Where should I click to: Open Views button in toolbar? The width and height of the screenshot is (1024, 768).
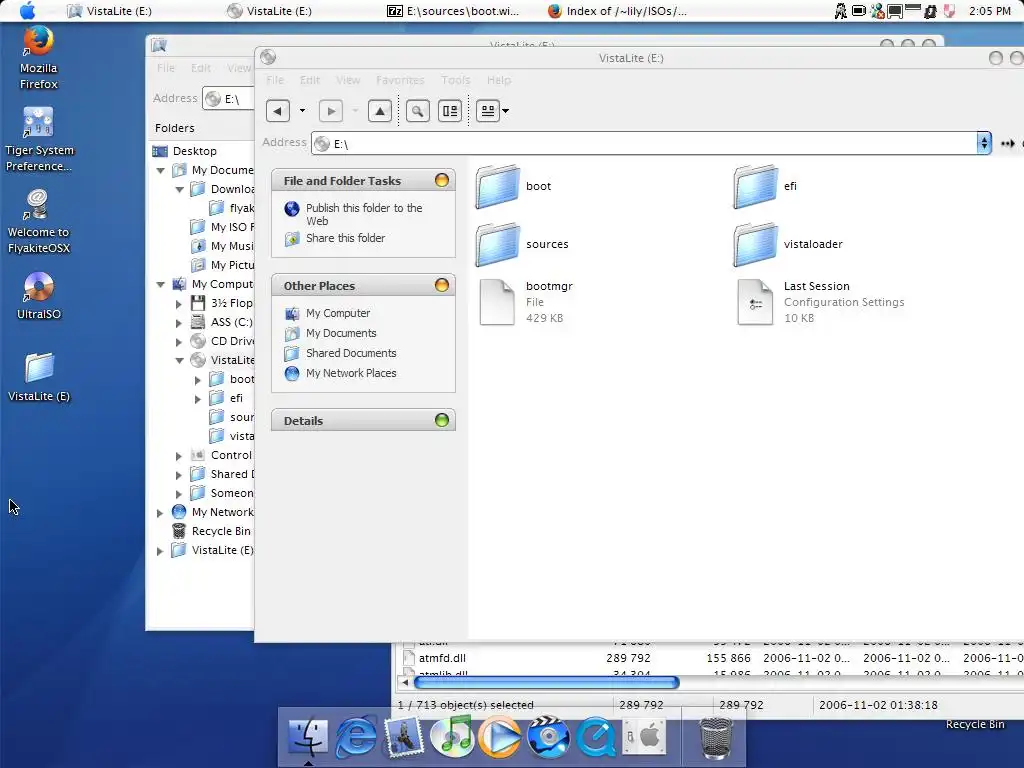click(488, 111)
